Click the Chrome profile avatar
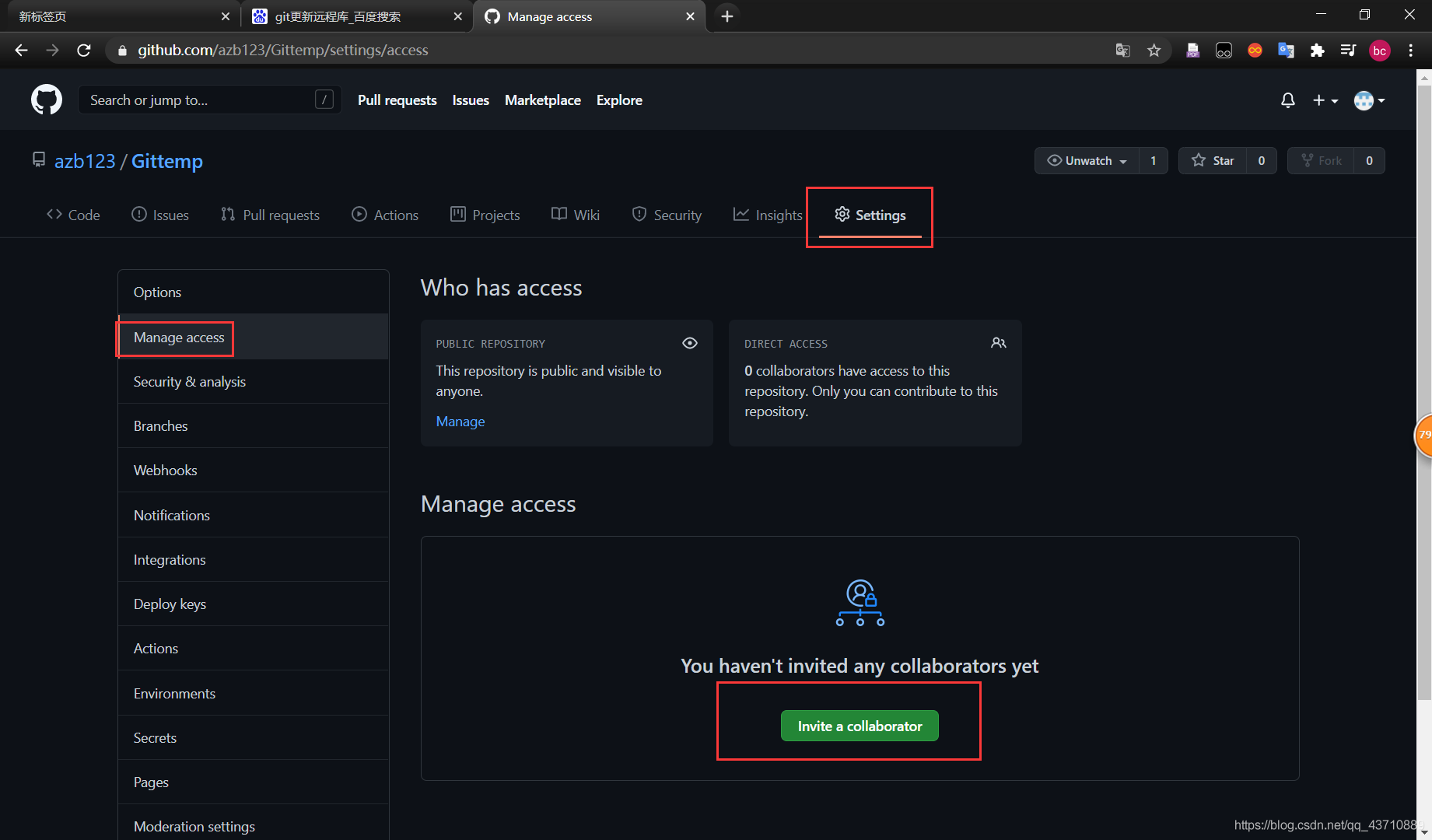 click(x=1380, y=51)
